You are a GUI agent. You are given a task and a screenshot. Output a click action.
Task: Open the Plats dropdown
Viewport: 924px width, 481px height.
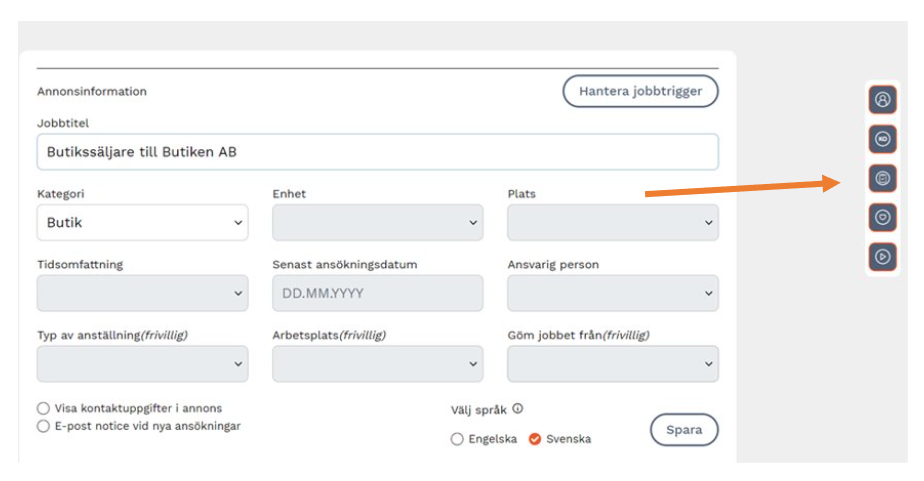(612, 223)
